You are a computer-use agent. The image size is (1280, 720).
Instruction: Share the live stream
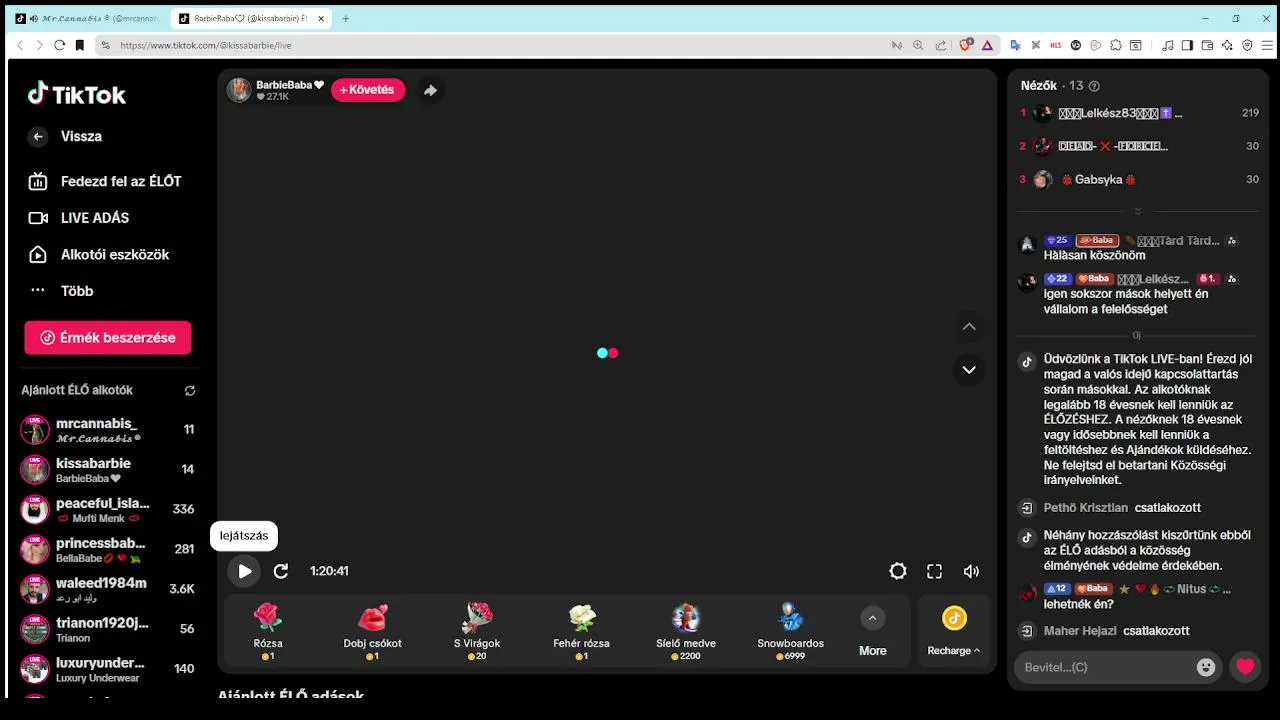pos(430,90)
